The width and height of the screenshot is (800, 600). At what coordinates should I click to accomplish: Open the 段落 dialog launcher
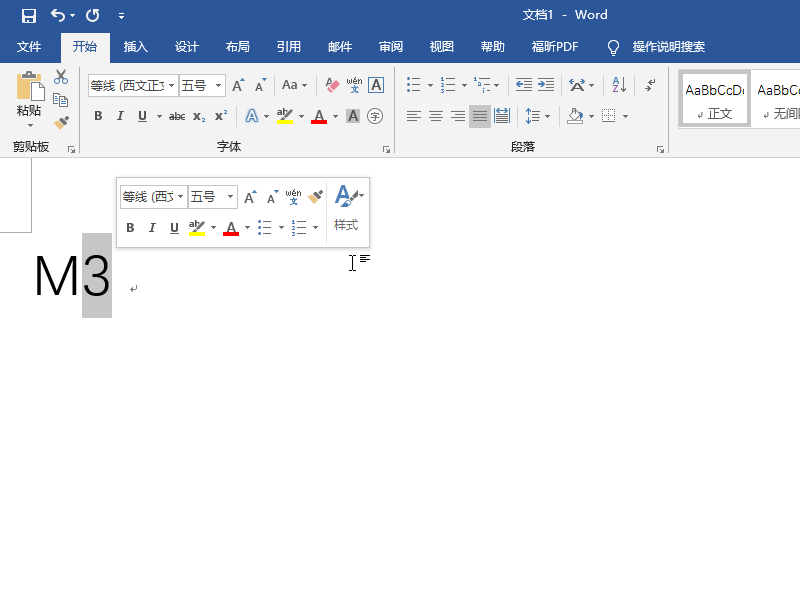(x=660, y=149)
